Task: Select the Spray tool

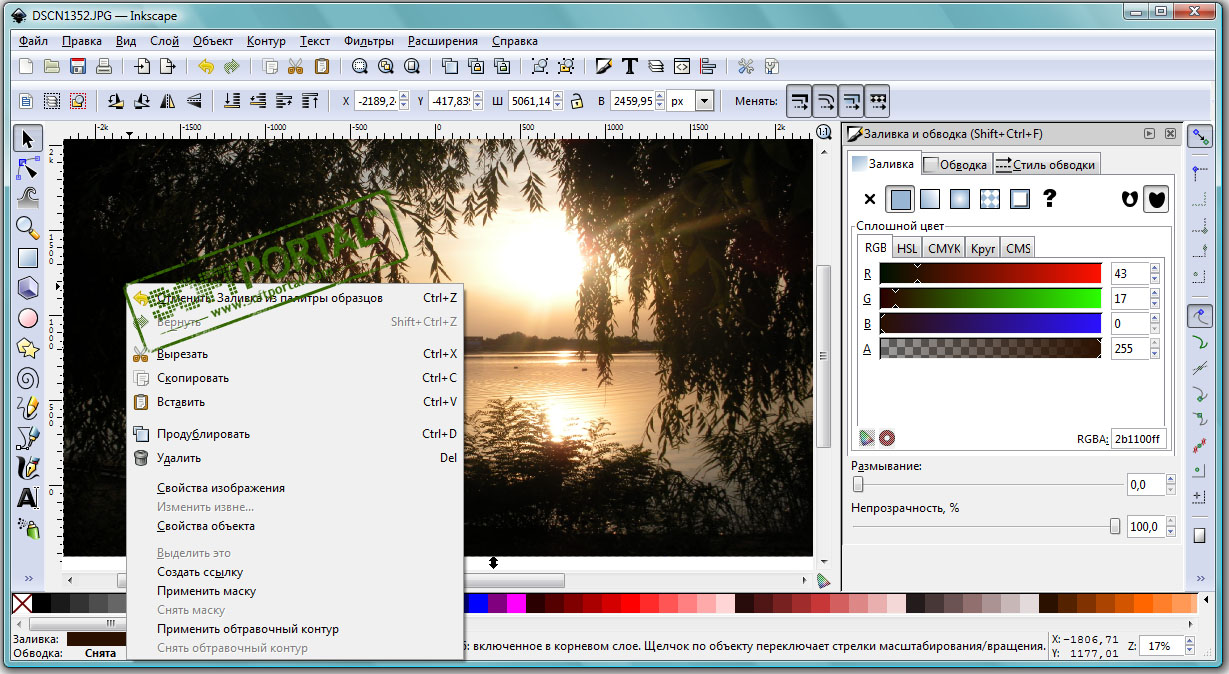Action: click(28, 527)
